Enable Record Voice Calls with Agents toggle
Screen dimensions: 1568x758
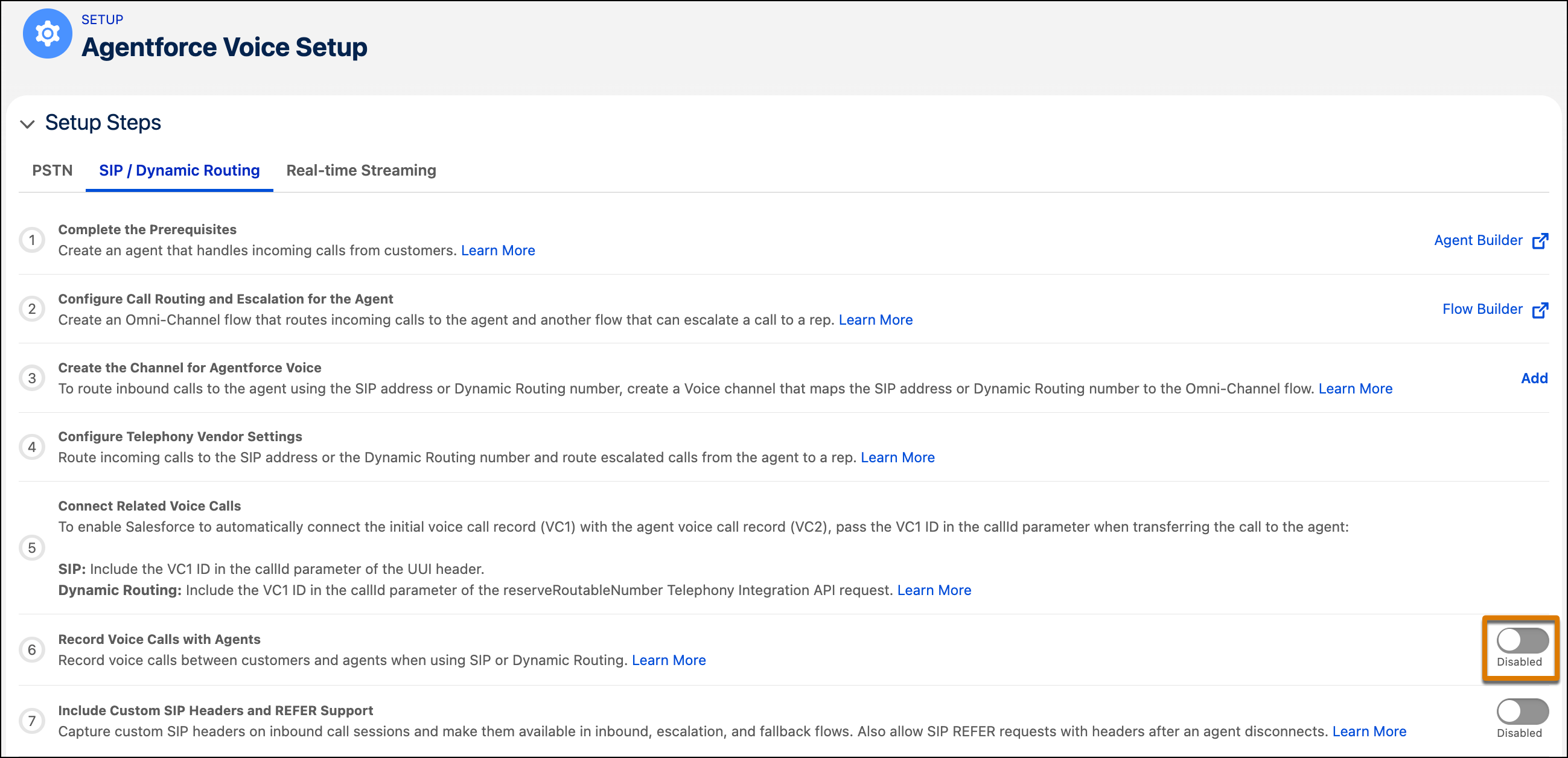pyautogui.click(x=1522, y=640)
